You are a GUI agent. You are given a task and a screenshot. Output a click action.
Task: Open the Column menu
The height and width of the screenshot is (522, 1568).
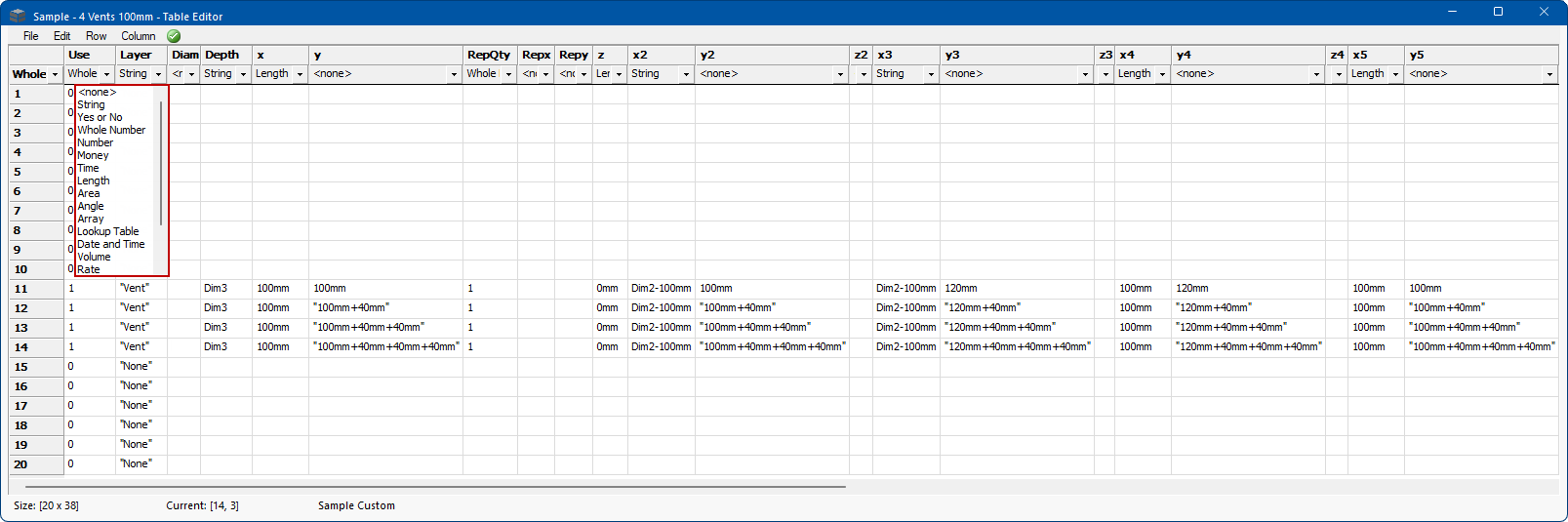138,36
